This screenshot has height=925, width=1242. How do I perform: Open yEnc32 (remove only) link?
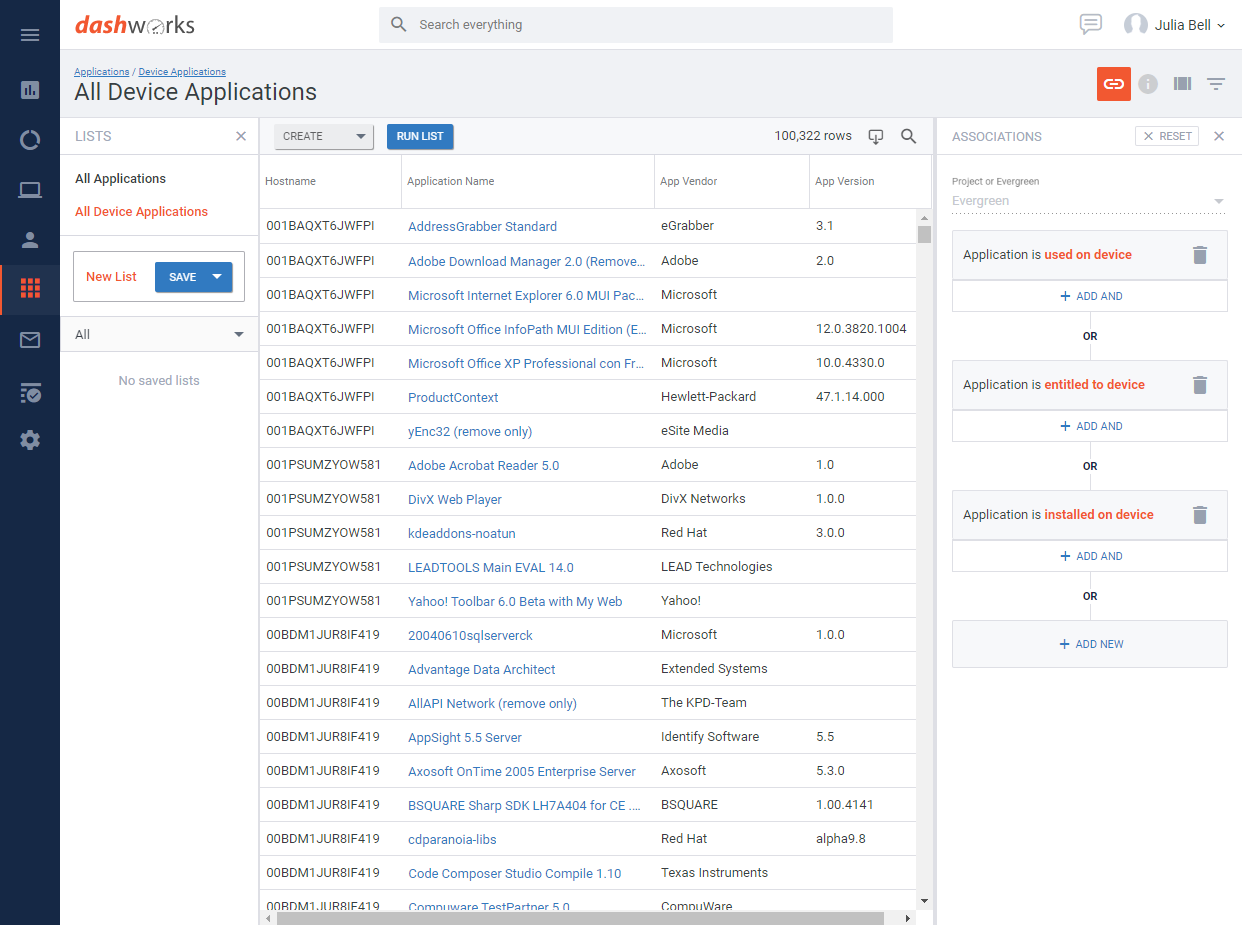click(x=470, y=432)
